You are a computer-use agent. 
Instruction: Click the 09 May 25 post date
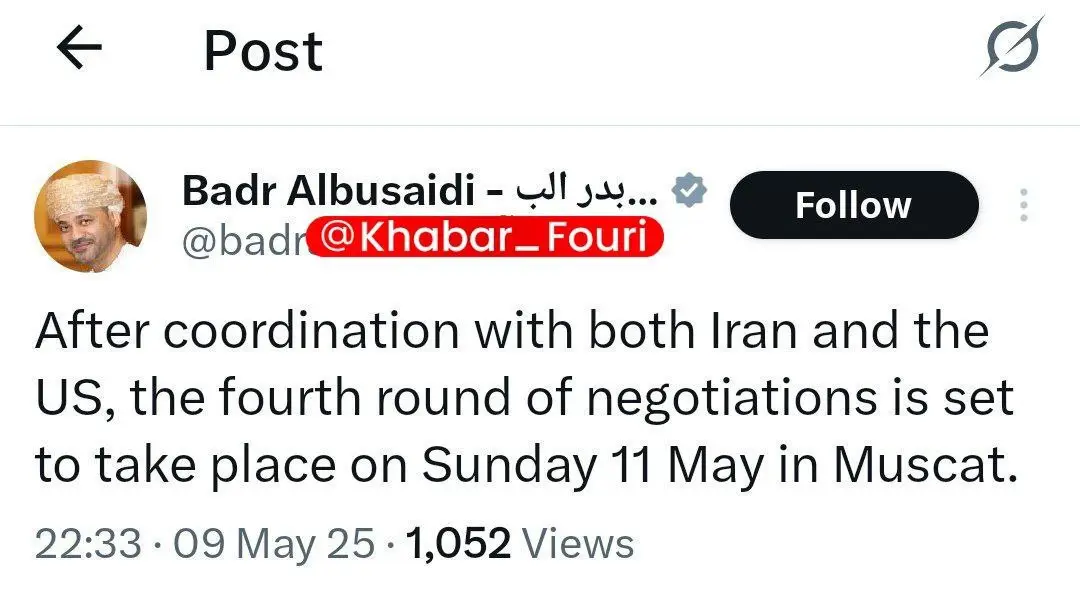coord(275,544)
